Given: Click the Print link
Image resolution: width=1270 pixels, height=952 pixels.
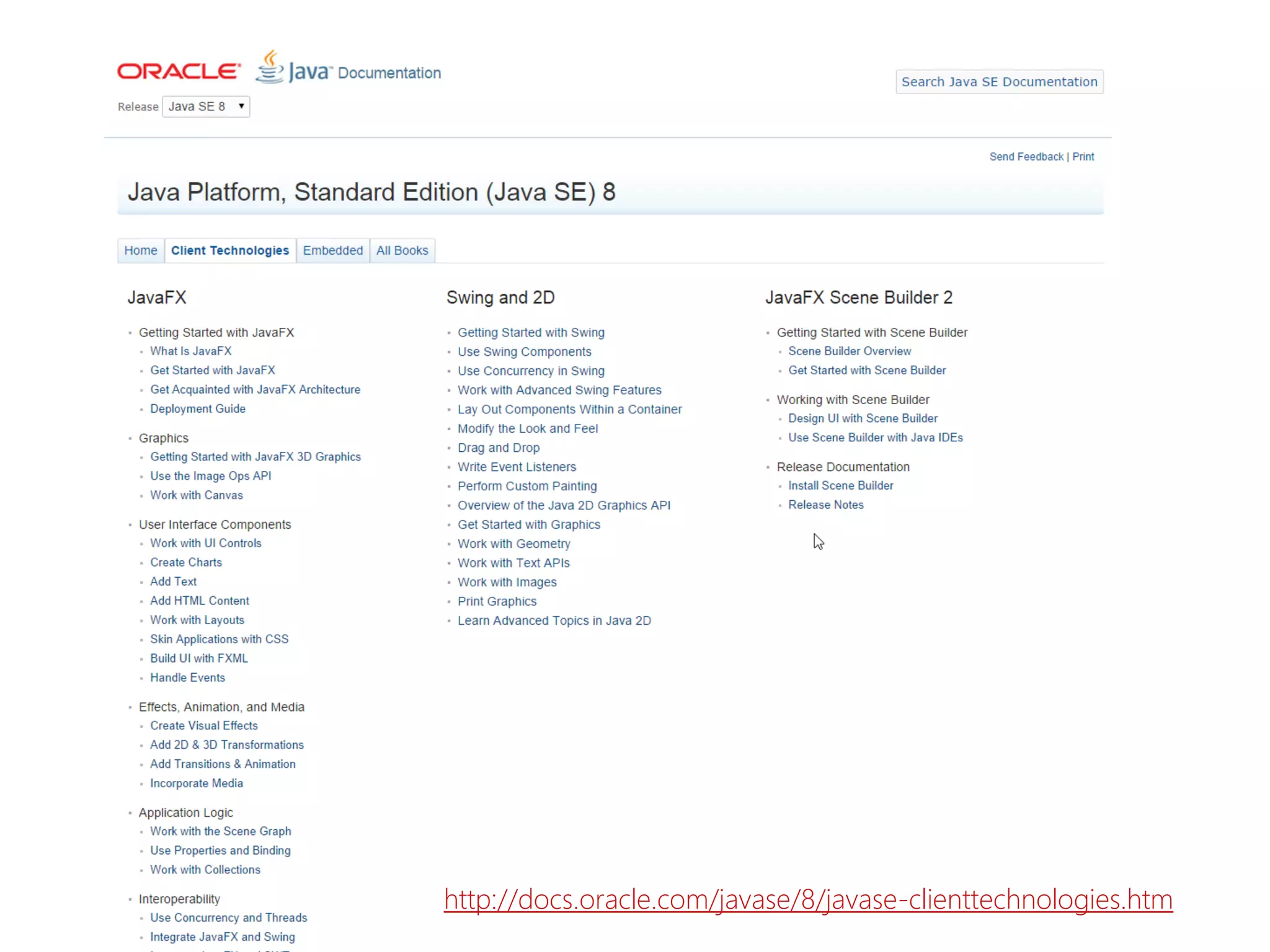Looking at the screenshot, I should click(x=1083, y=157).
